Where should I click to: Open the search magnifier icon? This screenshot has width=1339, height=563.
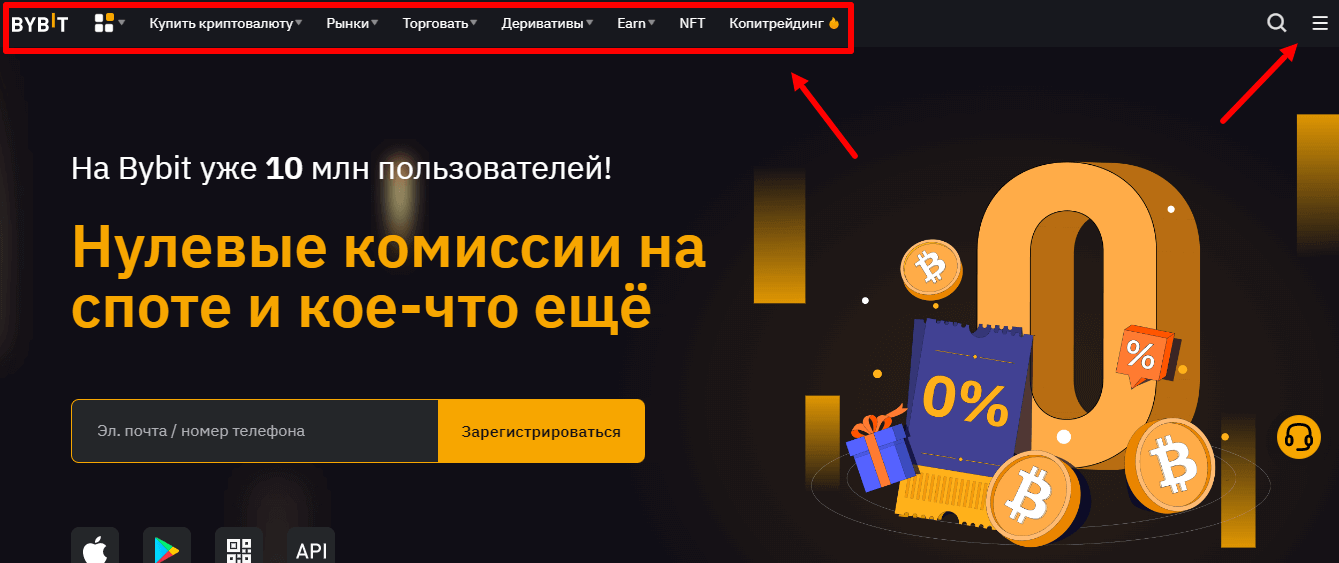point(1276,23)
